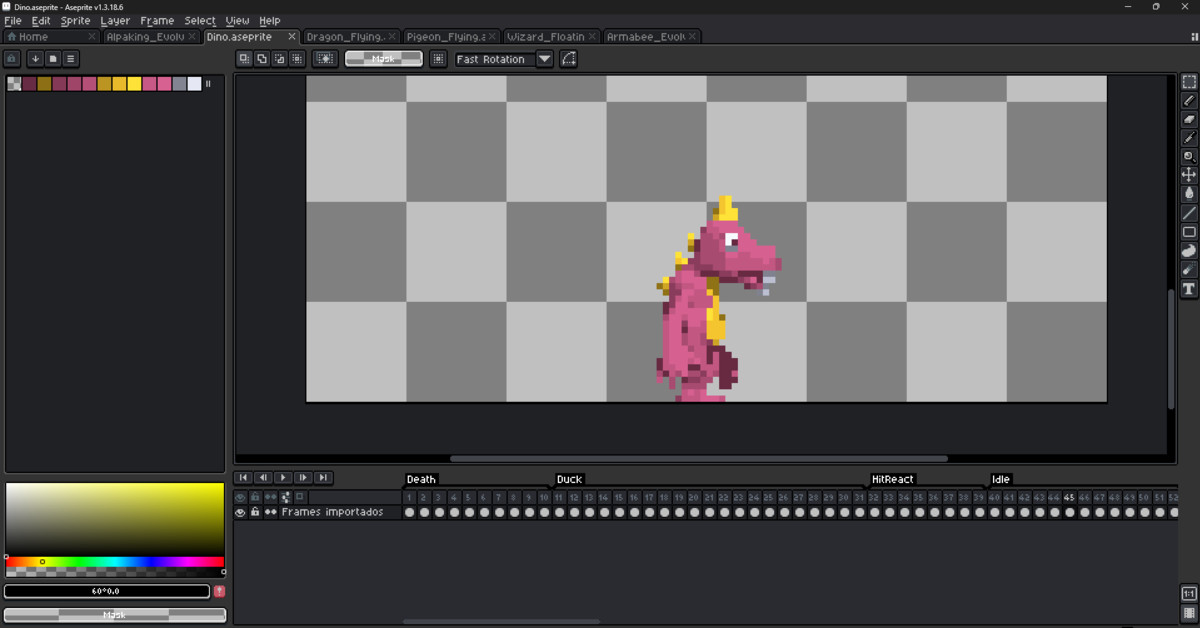1200x628 pixels.
Task: Close the Alpaking_Evolv tab
Action: click(193, 37)
